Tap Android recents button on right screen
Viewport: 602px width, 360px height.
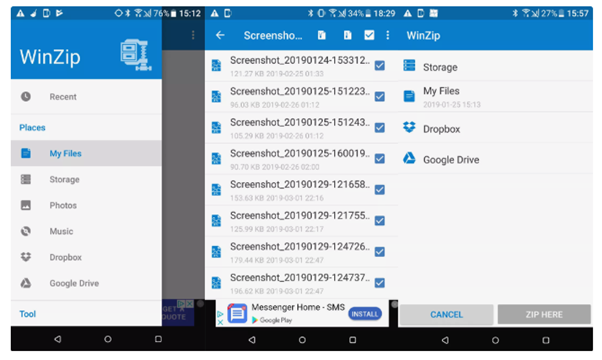tap(546, 340)
